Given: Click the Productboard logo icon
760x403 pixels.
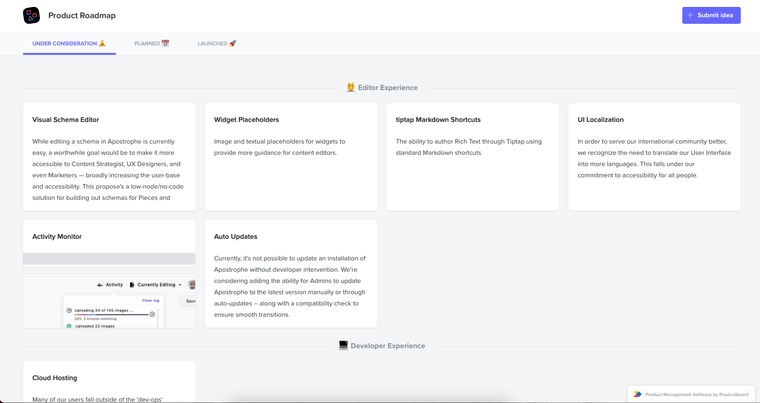Looking at the screenshot, I should coord(637,394).
